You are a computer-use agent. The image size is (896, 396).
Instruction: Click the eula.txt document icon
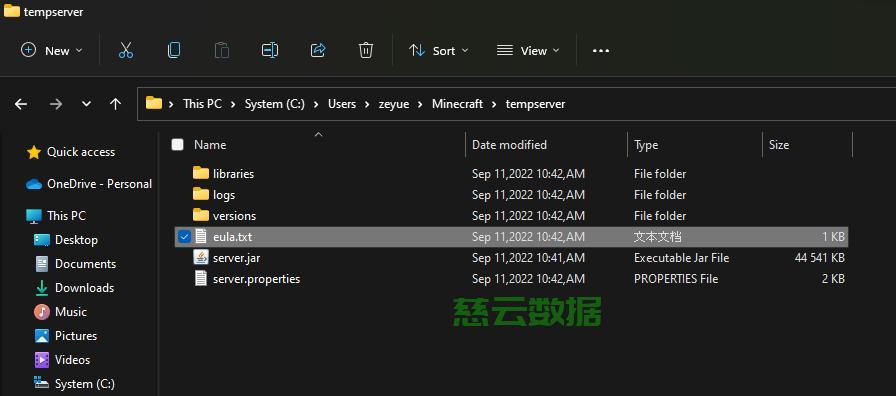[201, 236]
